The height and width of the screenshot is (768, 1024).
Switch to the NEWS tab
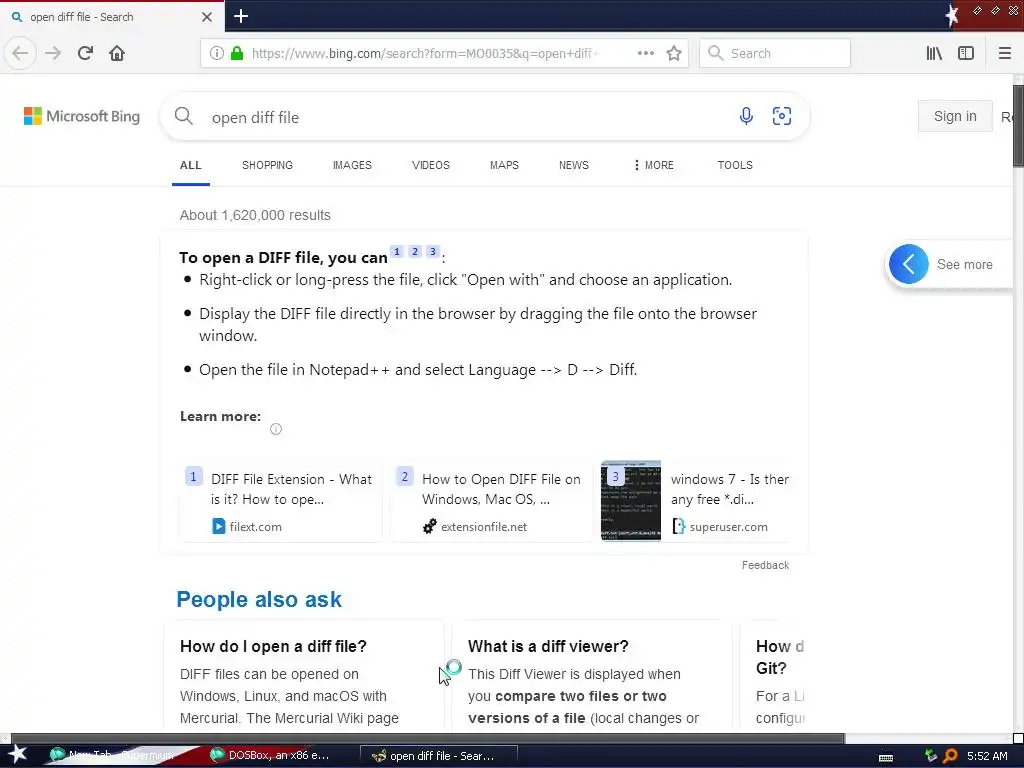573,165
